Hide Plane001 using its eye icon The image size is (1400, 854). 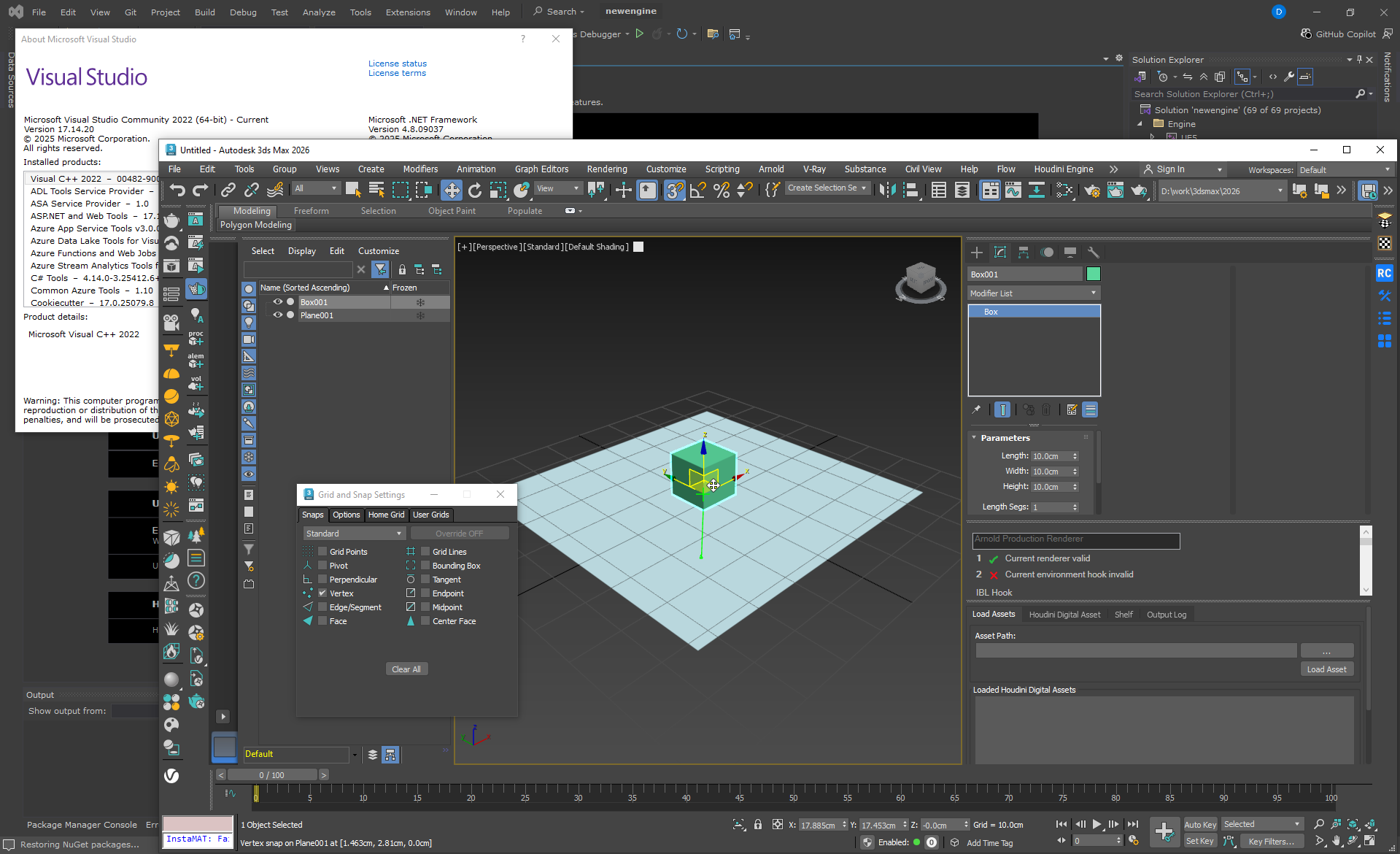277,315
